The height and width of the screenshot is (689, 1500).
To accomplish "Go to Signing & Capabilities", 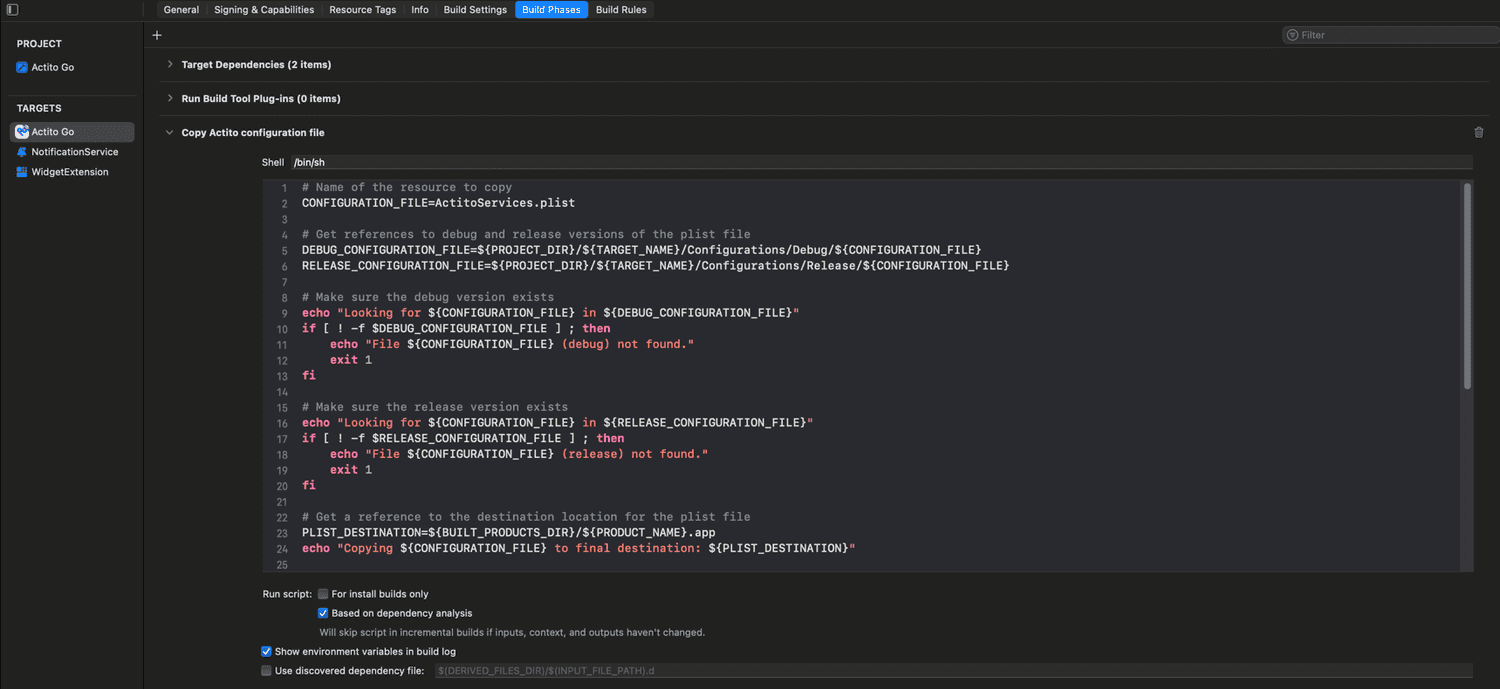I will click(263, 9).
